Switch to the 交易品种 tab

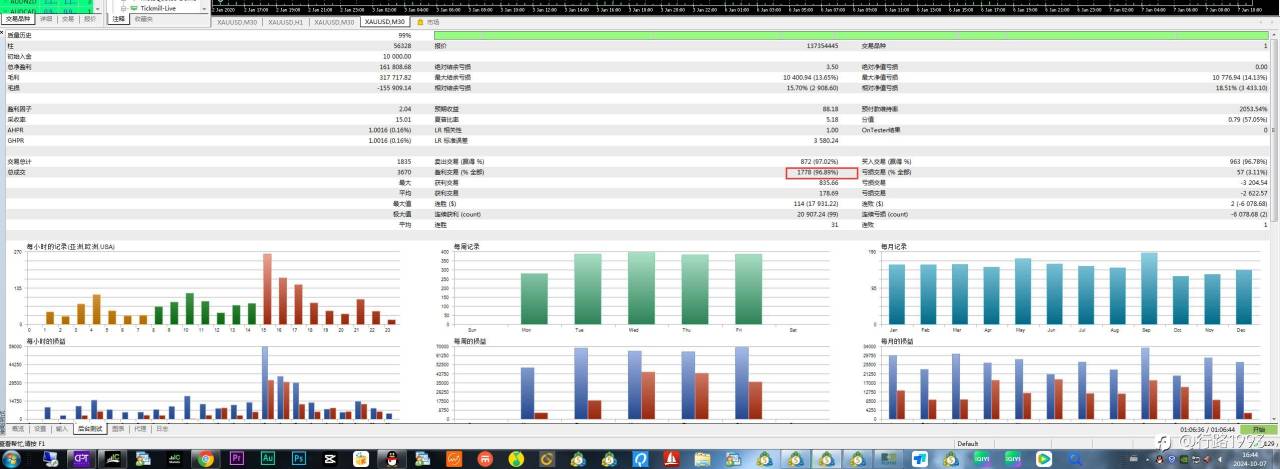click(x=17, y=19)
